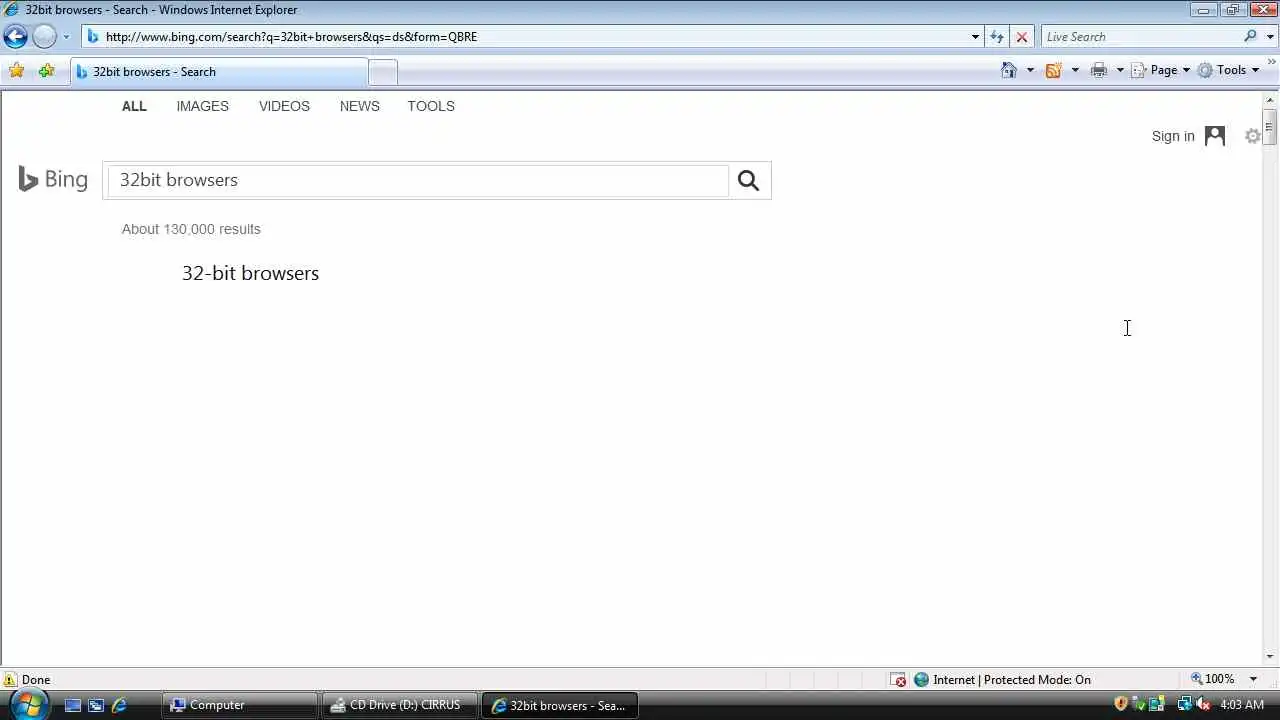Viewport: 1280px width, 720px height.
Task: Open the Tools menu
Action: click(1228, 70)
